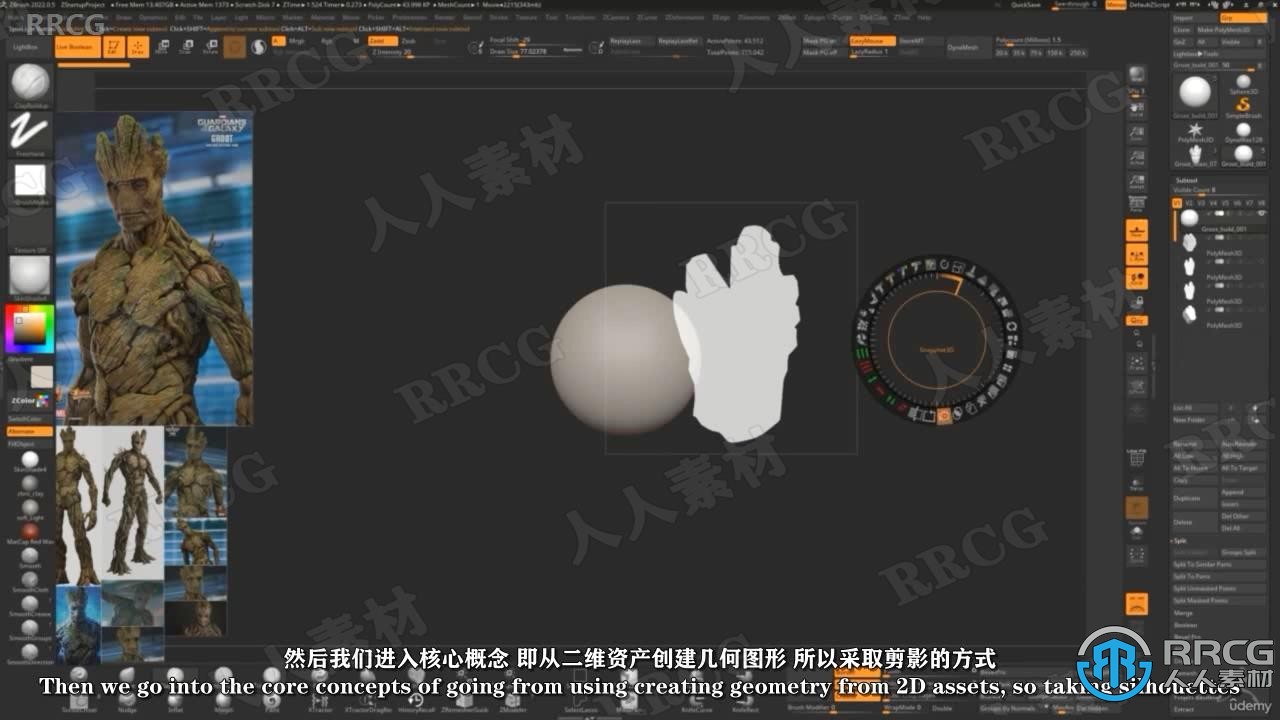Viewport: 1280px width, 720px height.
Task: Click the New Folder button
Action: pos(1195,420)
